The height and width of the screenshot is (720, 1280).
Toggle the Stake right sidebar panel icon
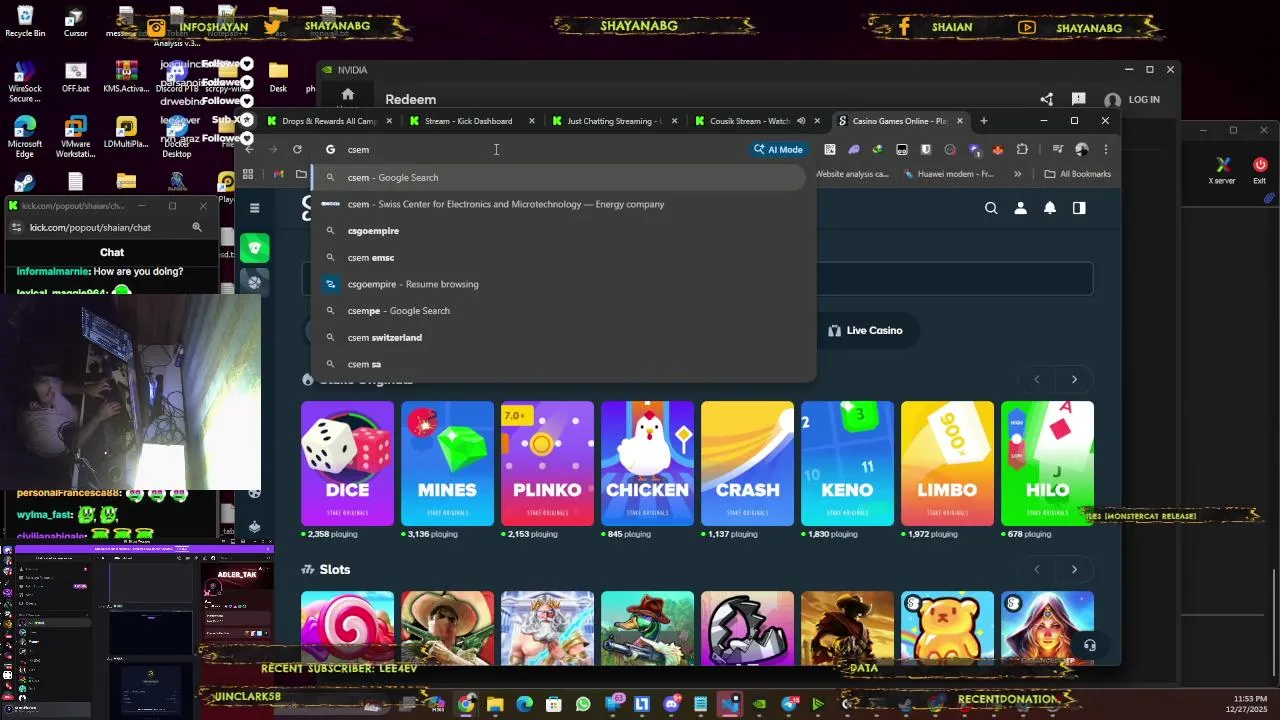pos(1079,208)
